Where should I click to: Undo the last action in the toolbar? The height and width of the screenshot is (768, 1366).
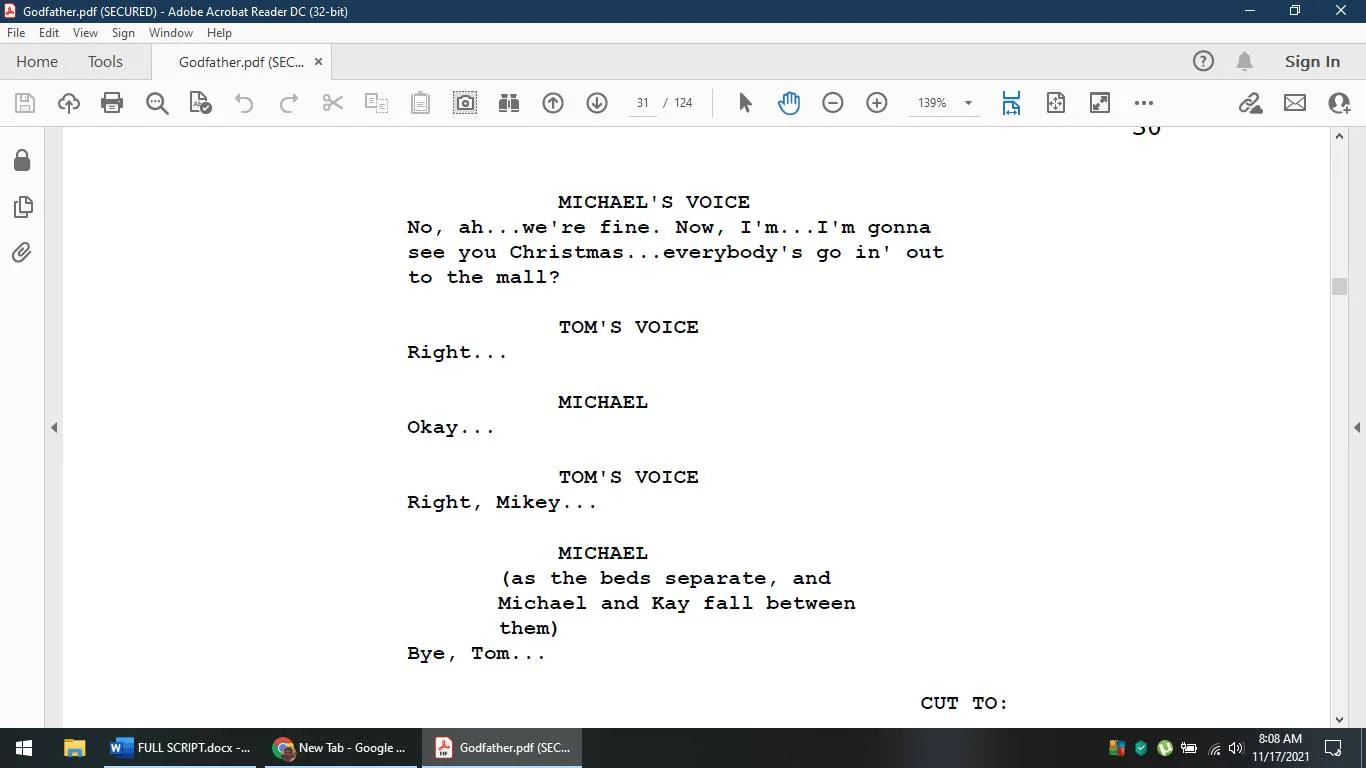coord(244,103)
